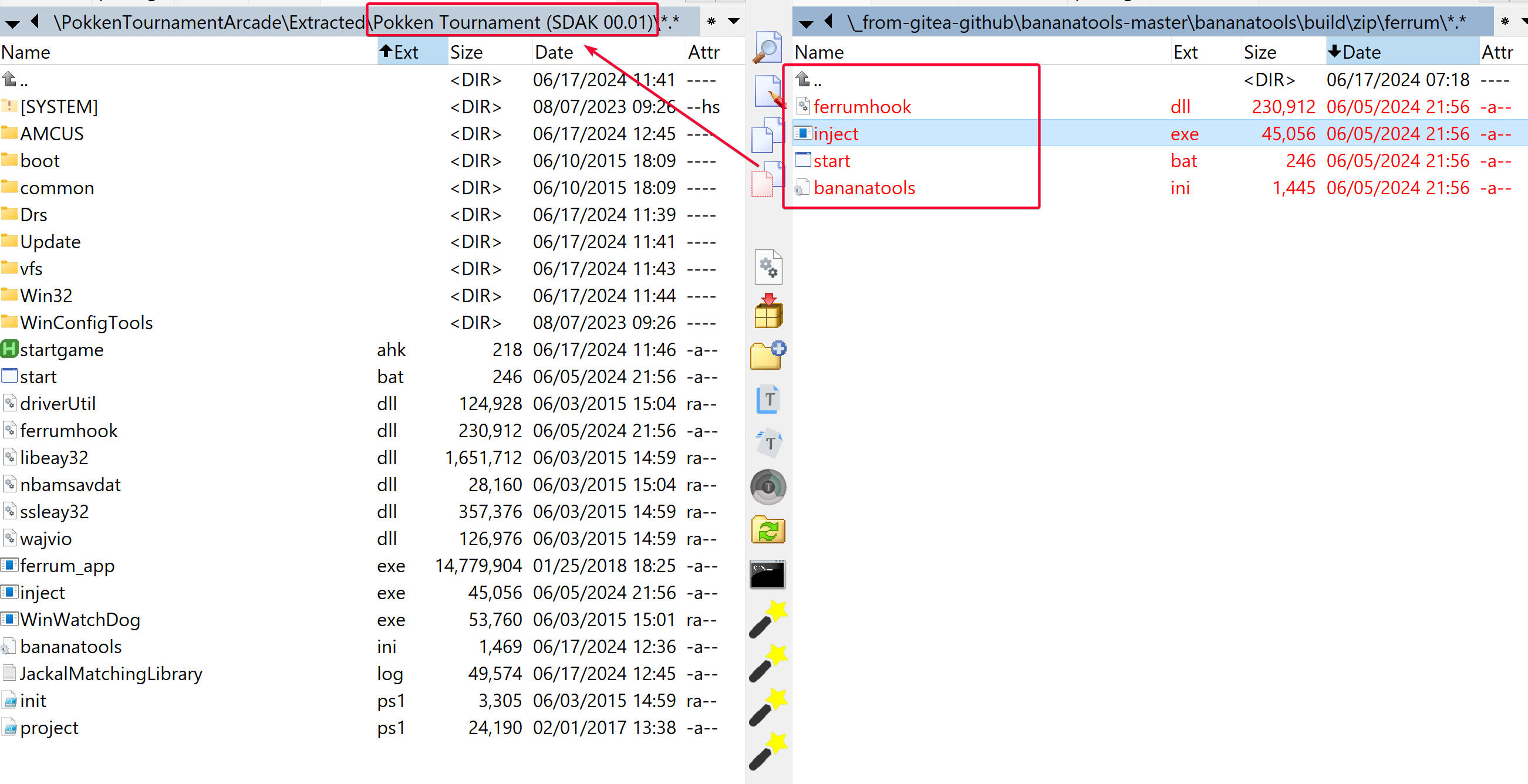Click the left panel path bar text
Screen dimensions: 1528x784
click(366, 22)
